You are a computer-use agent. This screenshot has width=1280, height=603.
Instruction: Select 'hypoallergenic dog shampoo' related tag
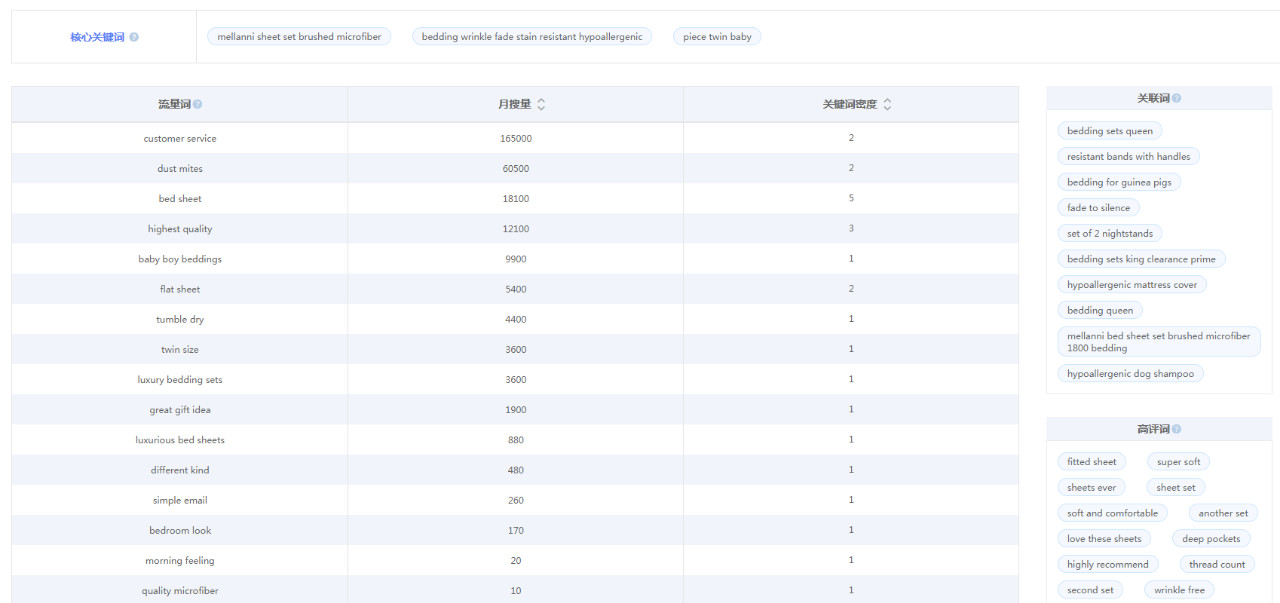(1130, 374)
